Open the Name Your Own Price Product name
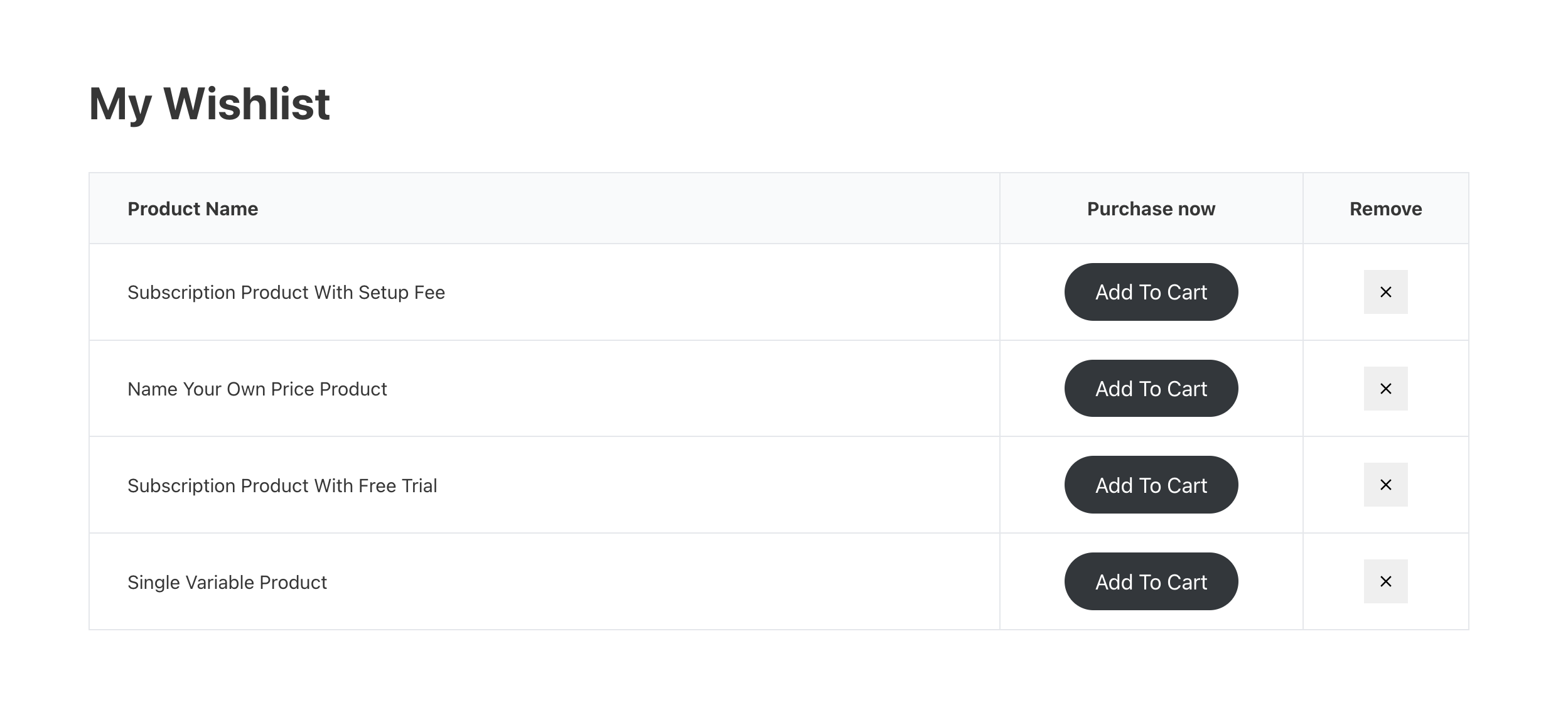1568x727 pixels. point(257,389)
